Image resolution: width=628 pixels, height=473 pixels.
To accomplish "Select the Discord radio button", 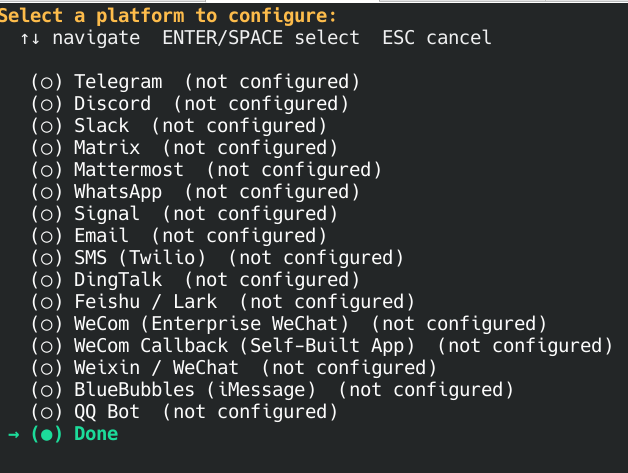I will 47,104.
